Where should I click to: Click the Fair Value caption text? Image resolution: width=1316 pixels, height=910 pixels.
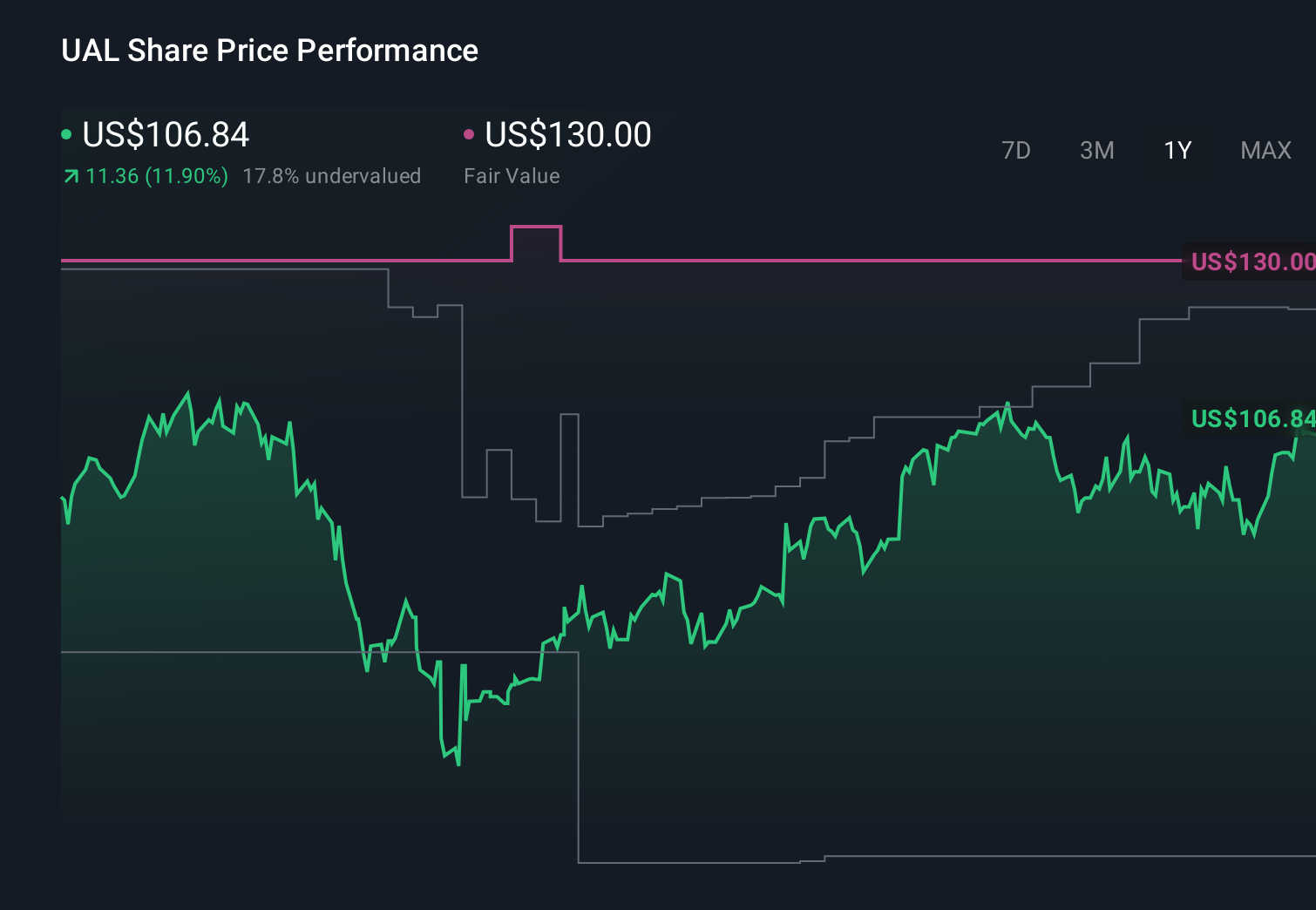pyautogui.click(x=512, y=175)
